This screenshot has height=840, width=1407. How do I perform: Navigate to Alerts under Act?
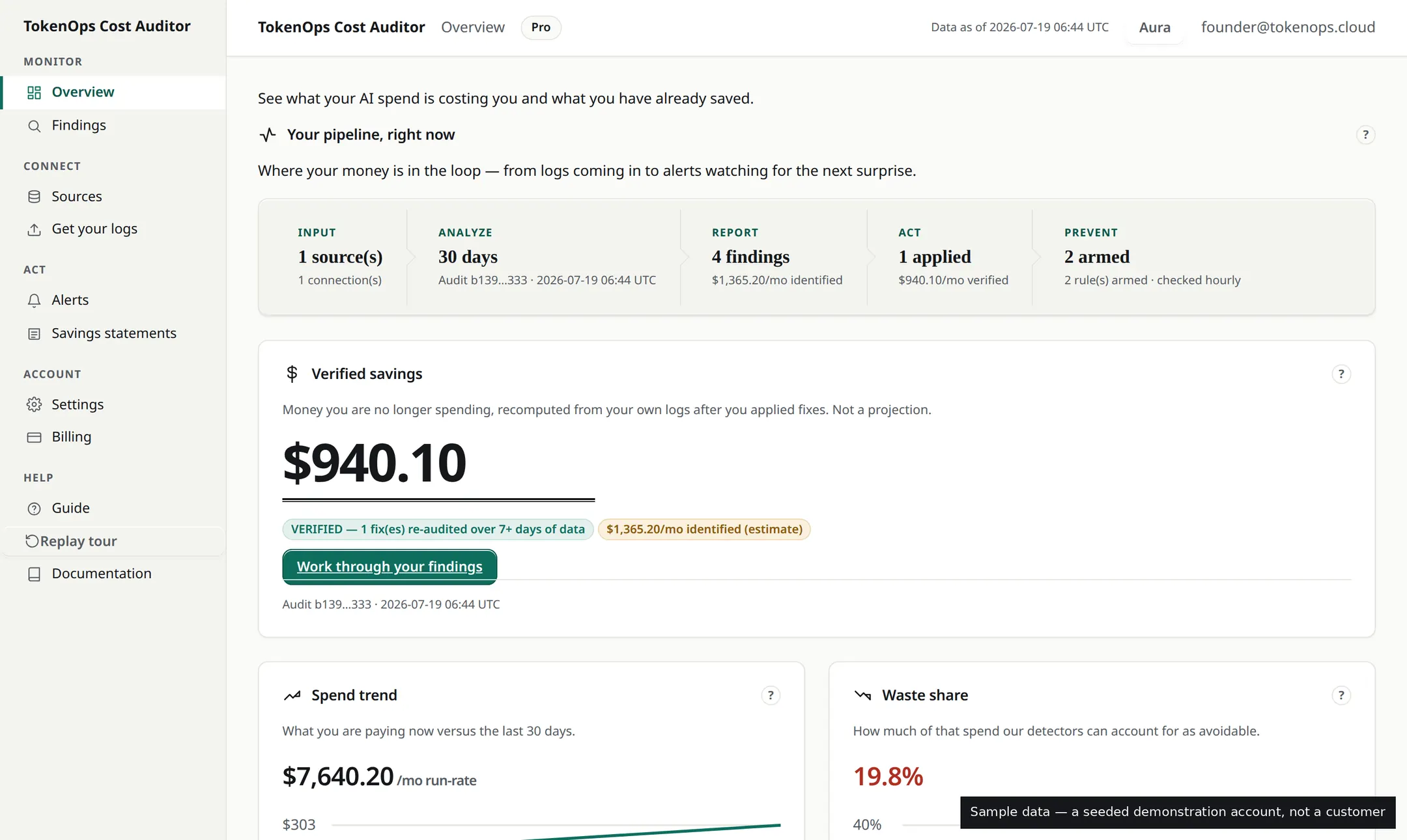click(x=113, y=300)
